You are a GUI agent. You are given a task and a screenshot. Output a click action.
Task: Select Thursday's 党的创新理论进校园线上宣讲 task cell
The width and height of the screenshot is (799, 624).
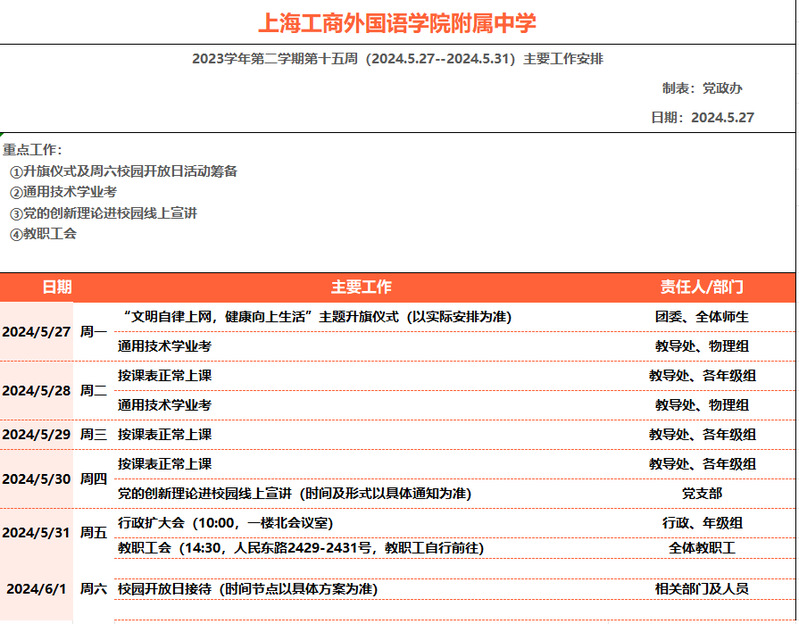(x=295, y=494)
